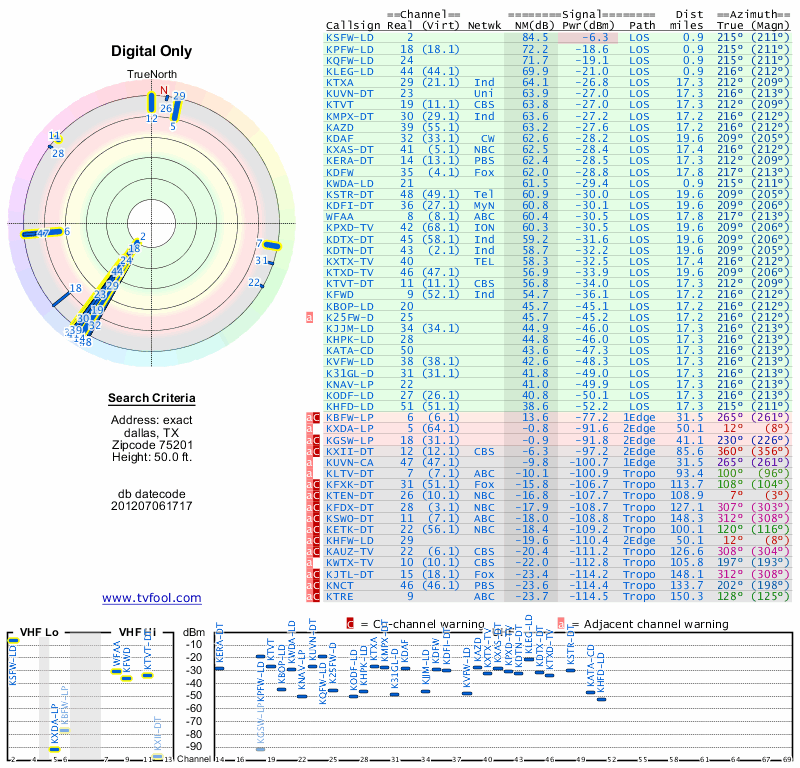Click channel 47 marker on radar plot
The height and width of the screenshot is (768, 800).
tap(42, 233)
